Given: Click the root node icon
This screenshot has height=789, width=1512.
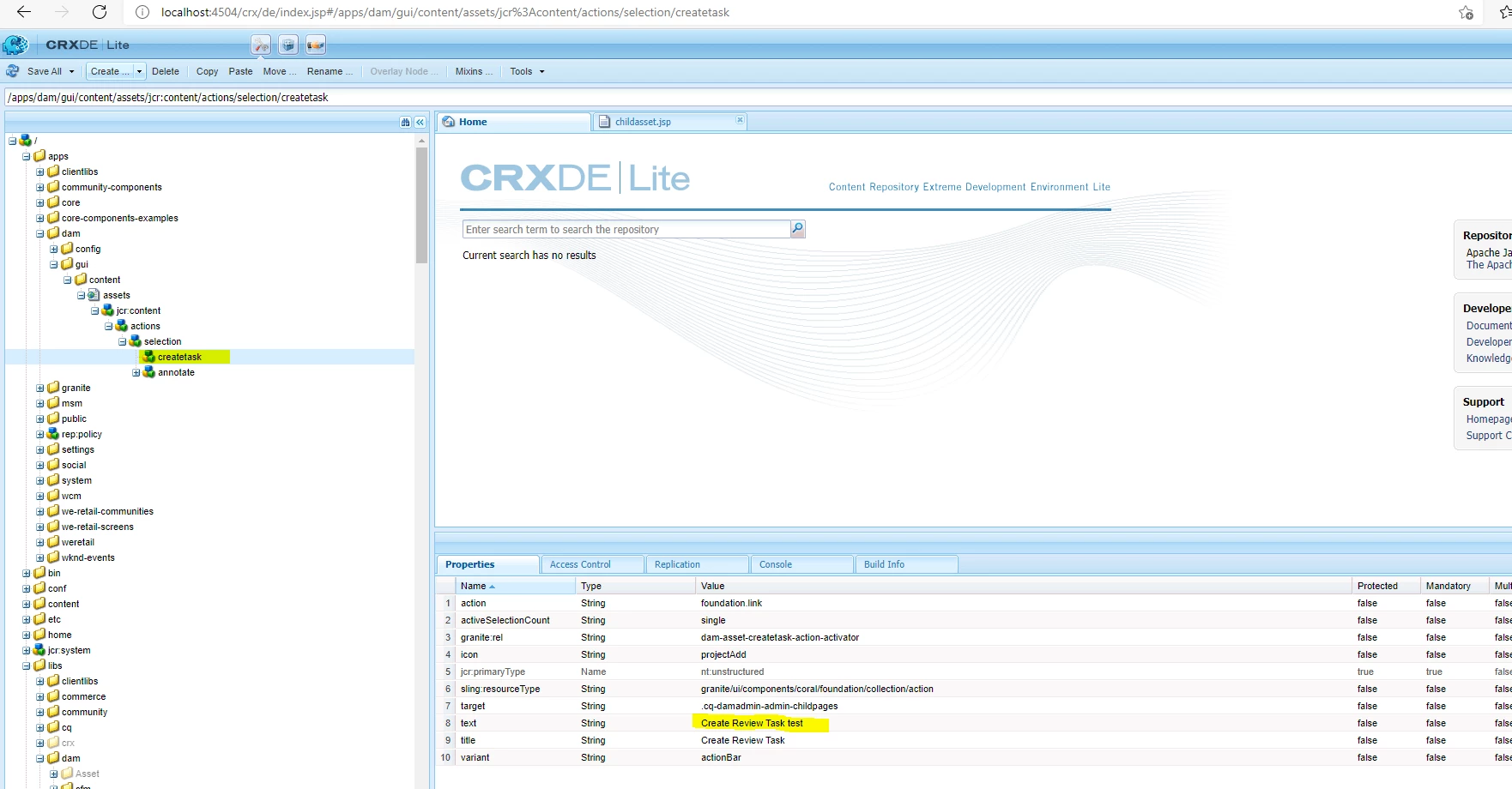Looking at the screenshot, I should click(x=26, y=140).
